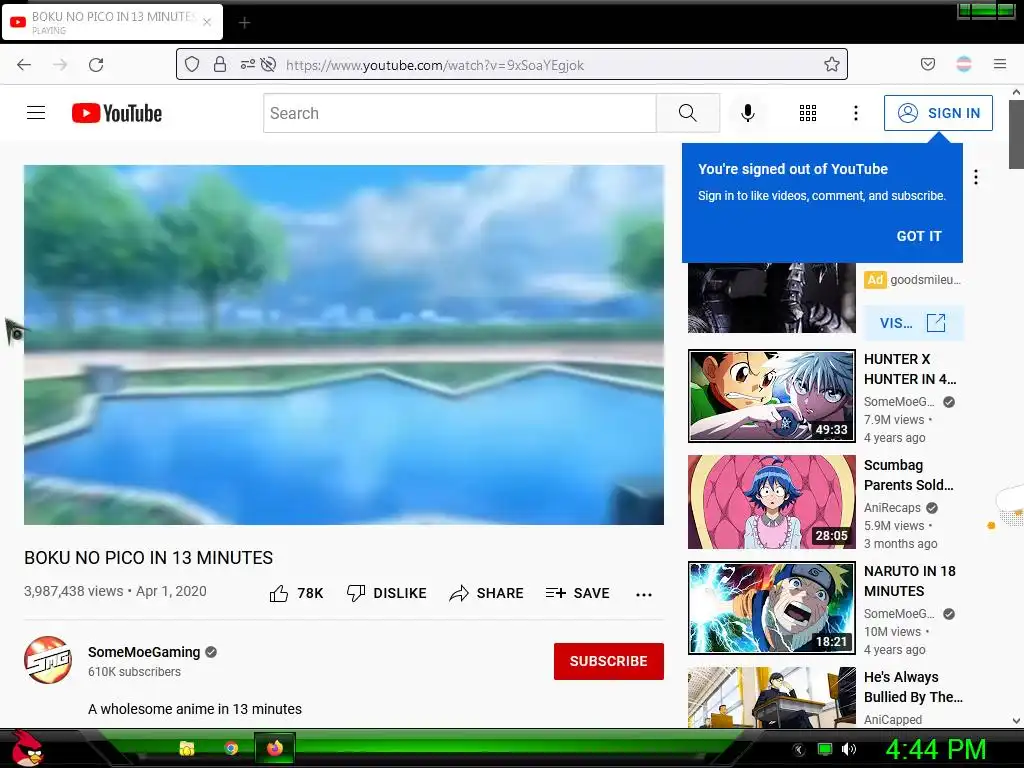Expand the hidden tray icons arrow

click(x=798, y=750)
